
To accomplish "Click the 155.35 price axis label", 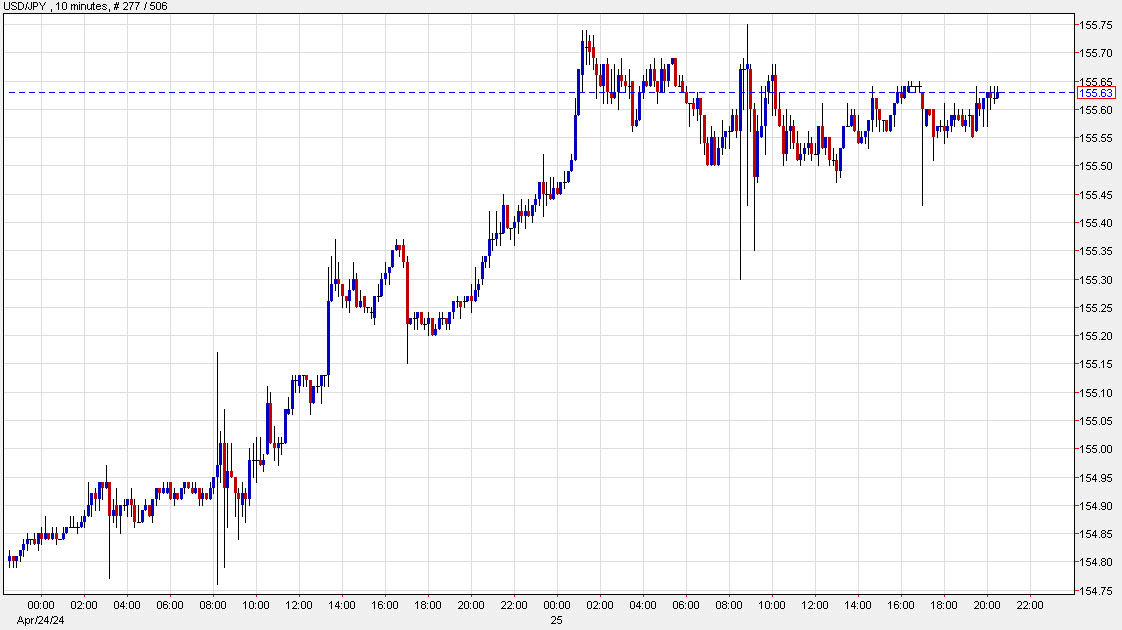I will pyautogui.click(x=1096, y=251).
